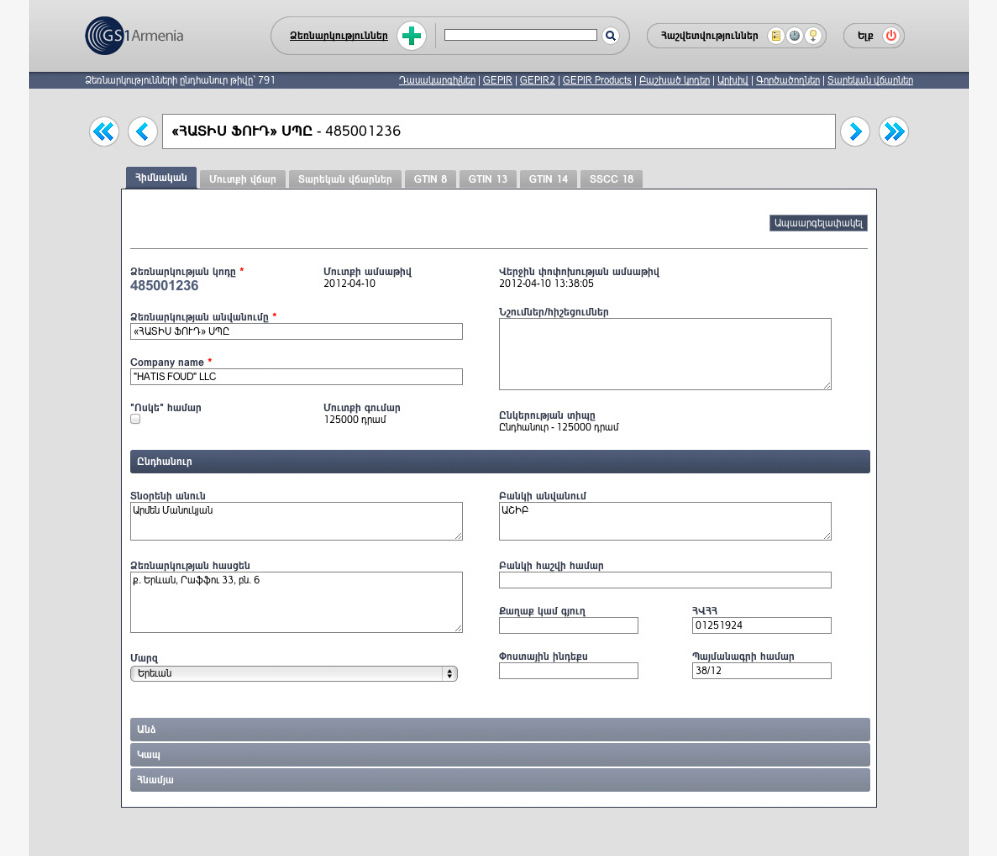997x856 pixels.
Task: Click the text Ընդհանուր - 125000 դրամ
Action: click(x=559, y=427)
